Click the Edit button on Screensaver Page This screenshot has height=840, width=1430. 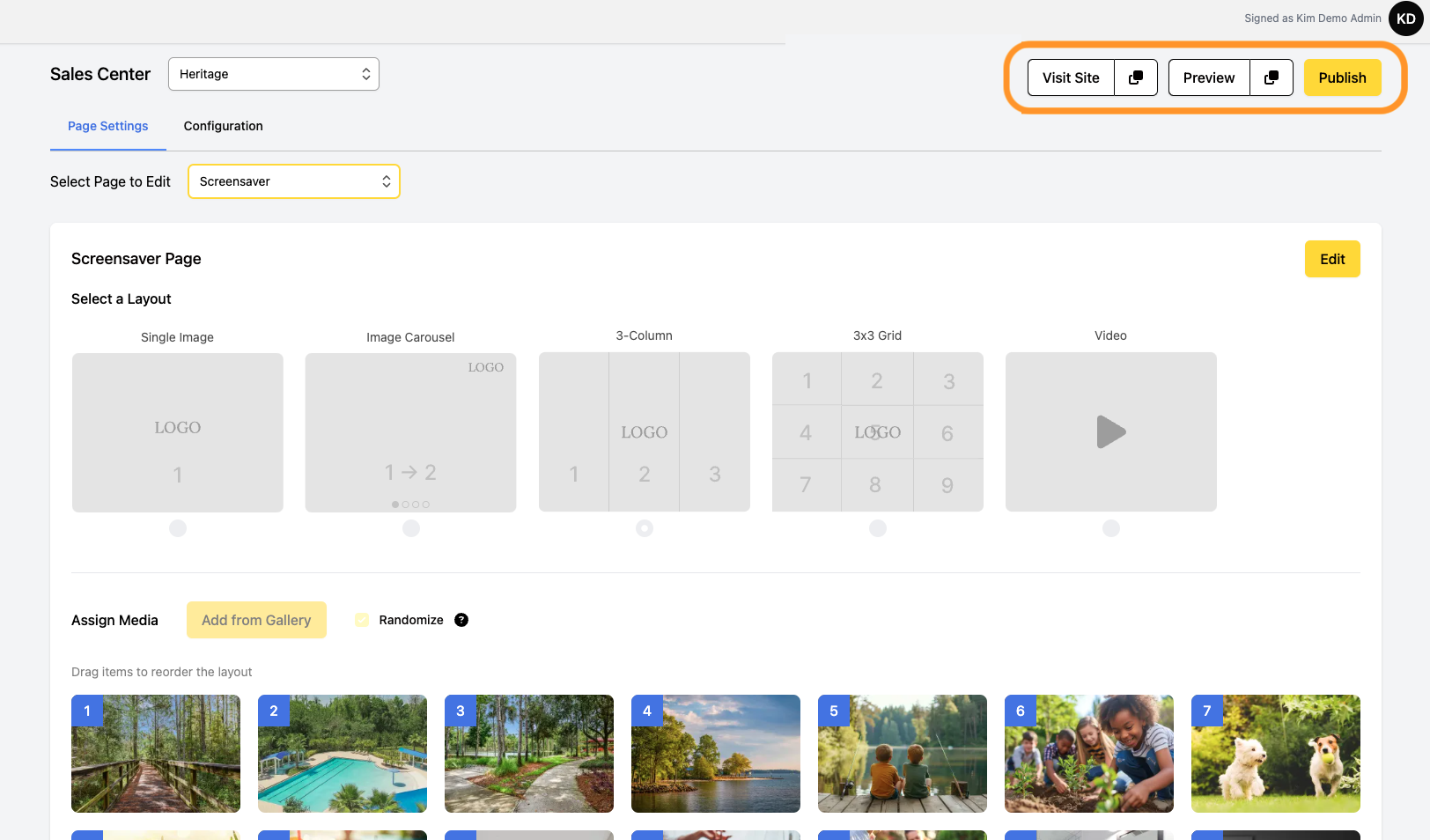point(1332,259)
